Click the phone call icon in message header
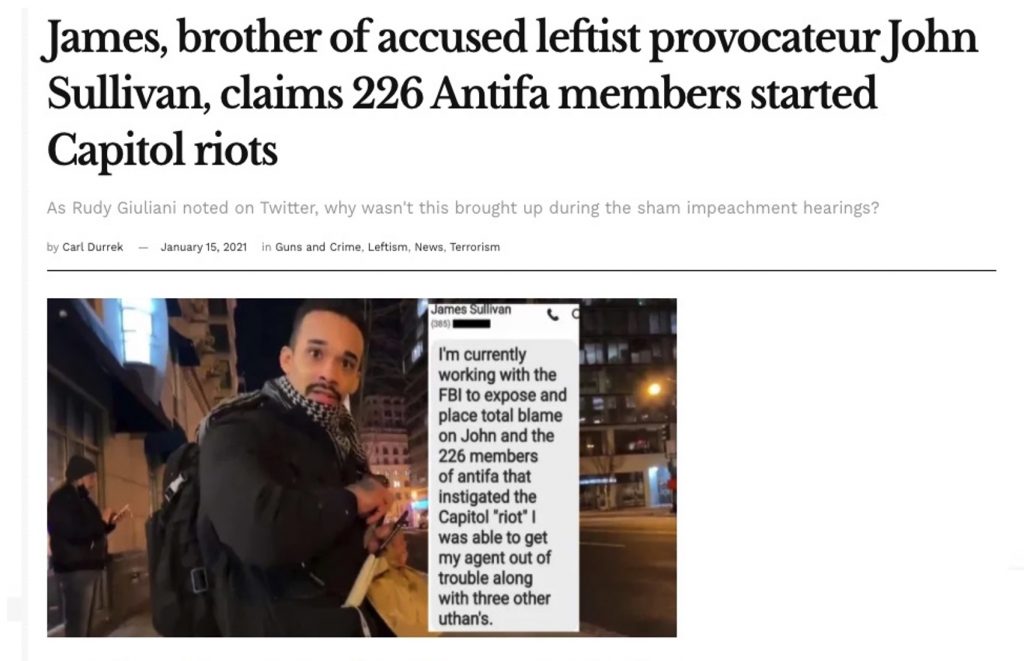1024x661 pixels. pyautogui.click(x=553, y=315)
